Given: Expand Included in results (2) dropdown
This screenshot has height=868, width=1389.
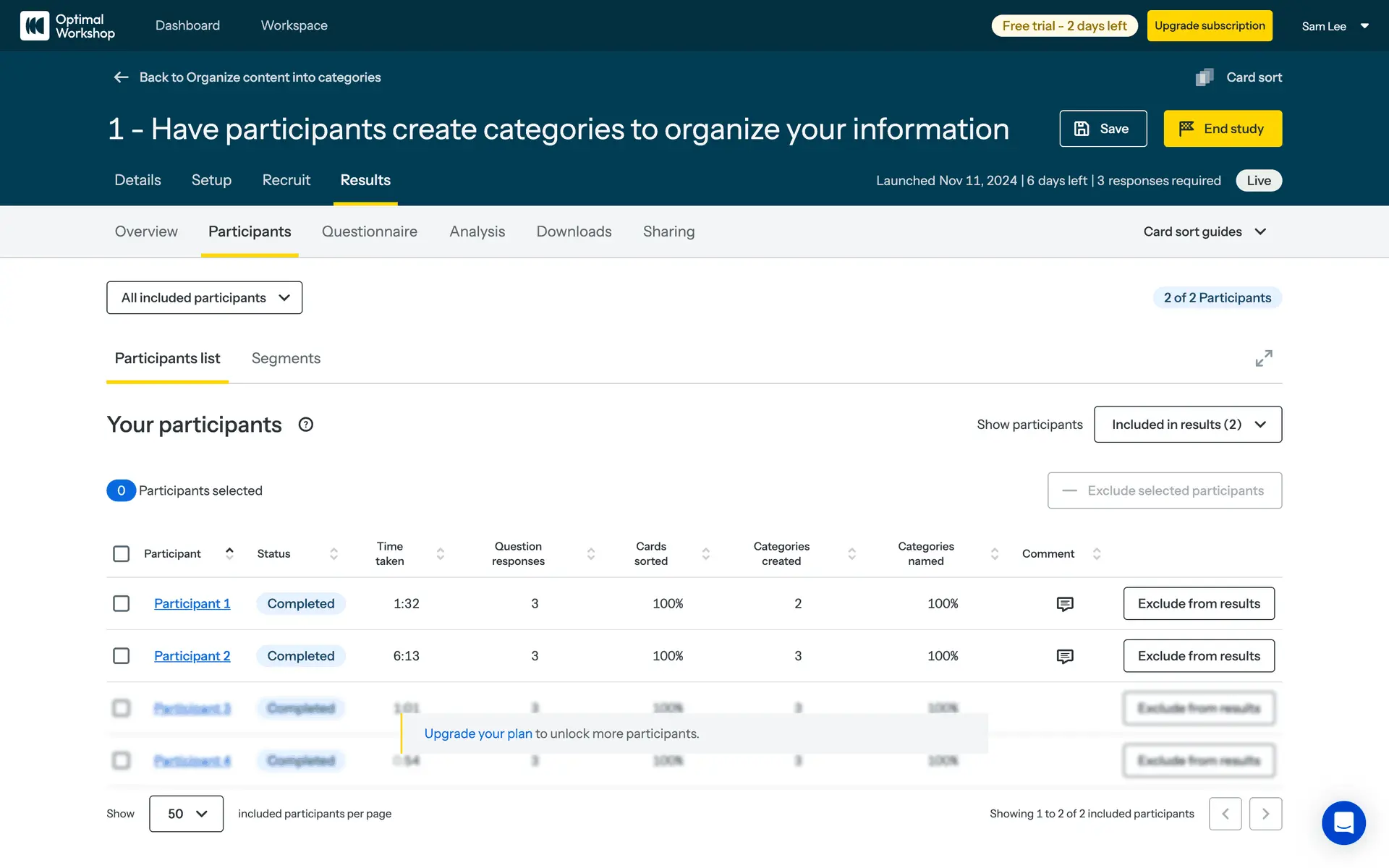Looking at the screenshot, I should tap(1187, 425).
